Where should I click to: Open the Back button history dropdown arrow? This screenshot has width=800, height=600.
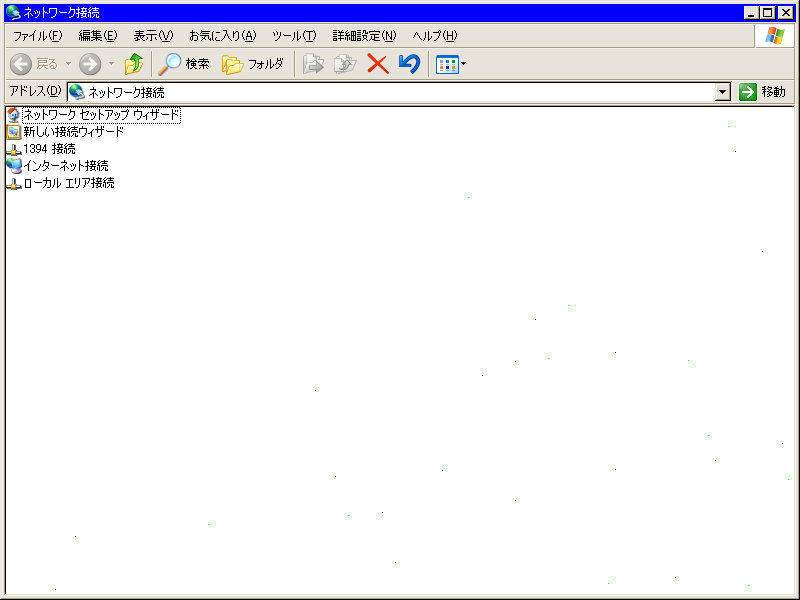pos(68,64)
